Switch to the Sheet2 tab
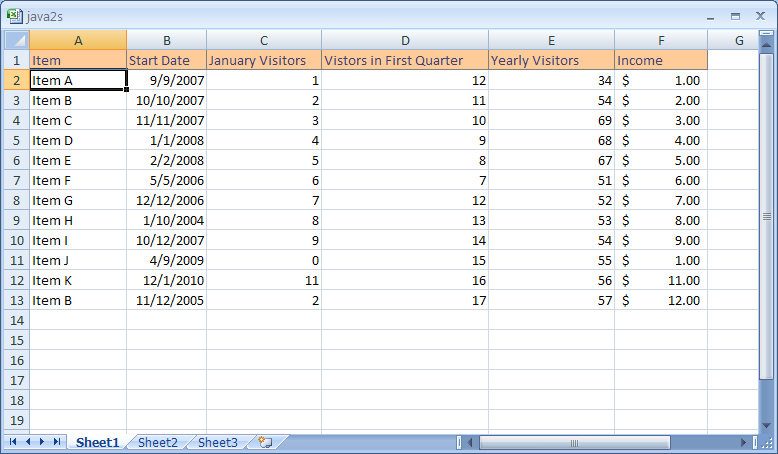 [x=158, y=442]
